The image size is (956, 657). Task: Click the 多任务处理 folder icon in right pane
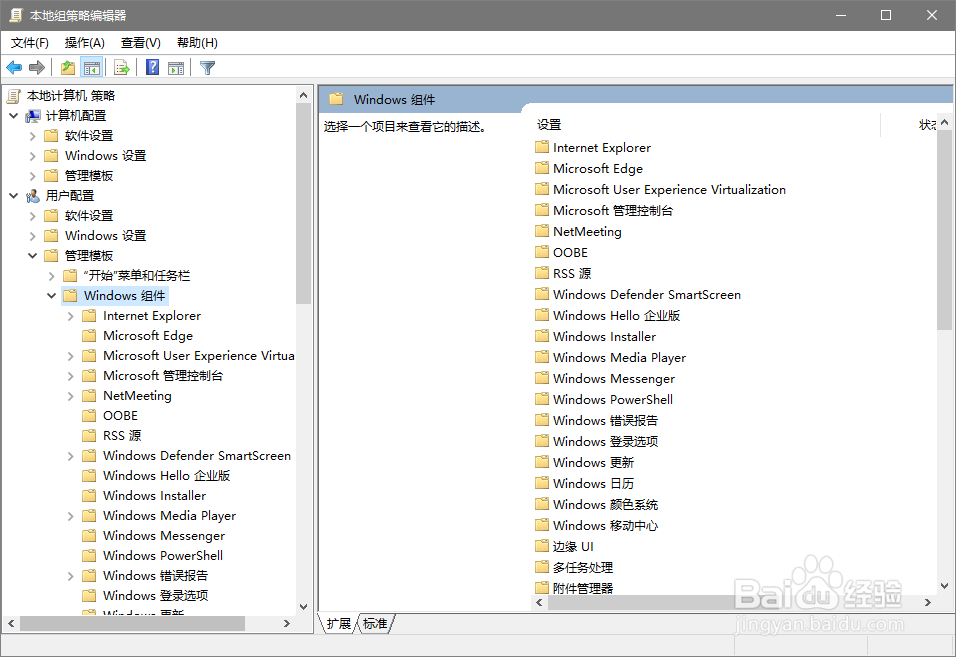(x=542, y=567)
